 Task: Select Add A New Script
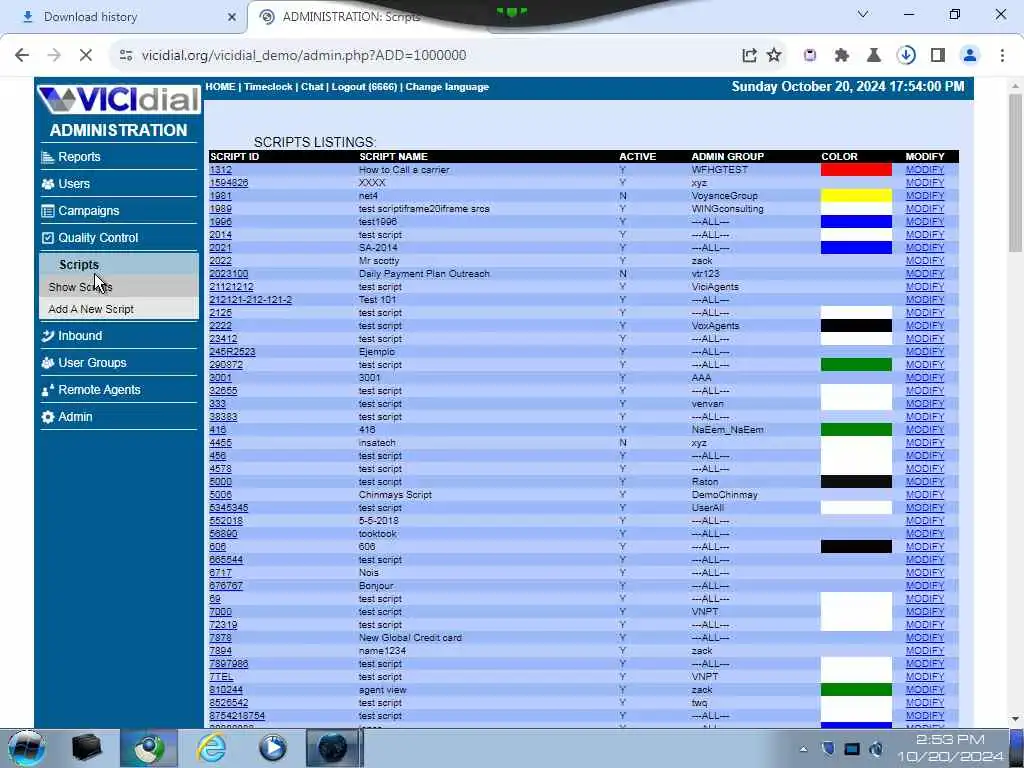pyautogui.click(x=118, y=309)
